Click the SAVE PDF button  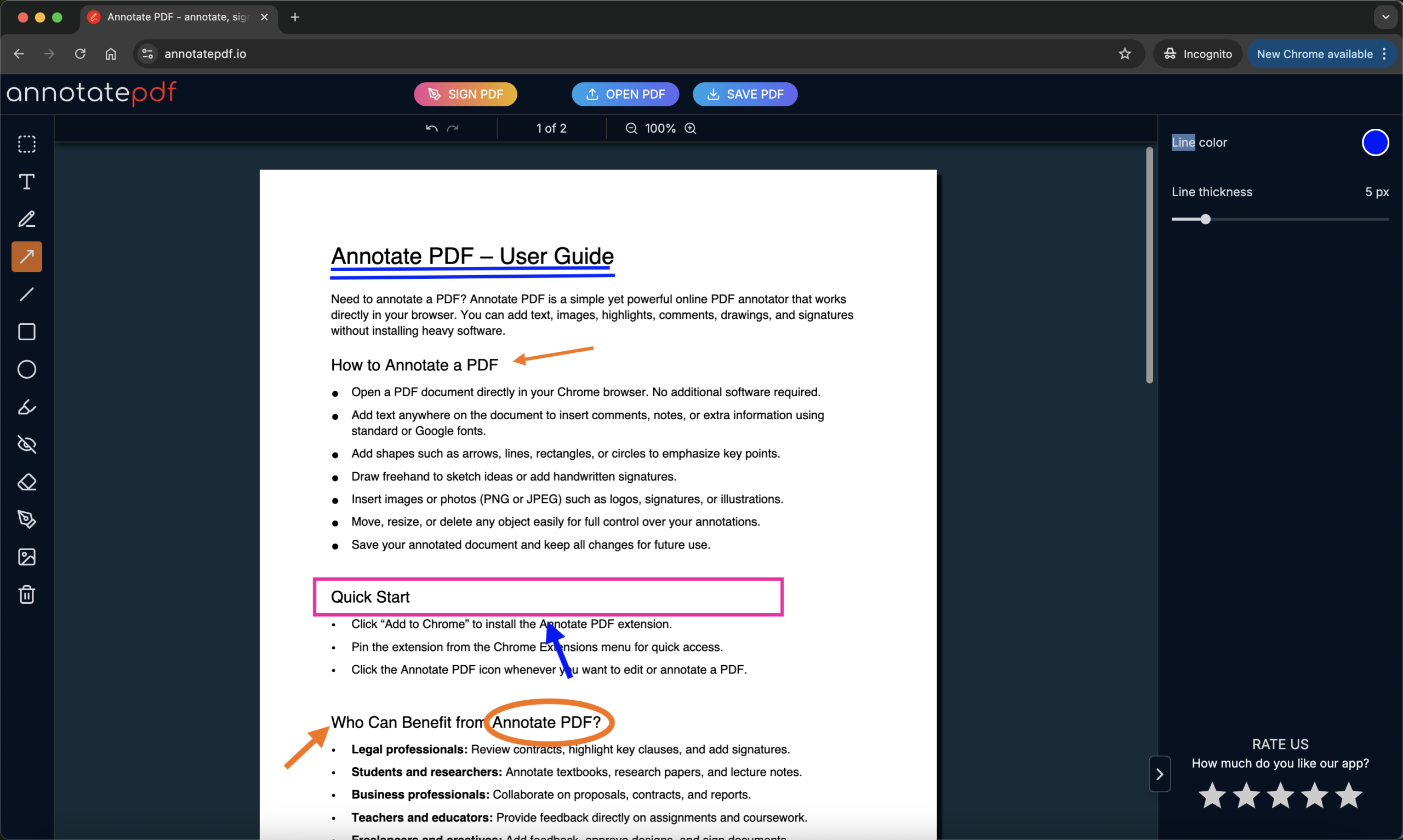point(745,94)
